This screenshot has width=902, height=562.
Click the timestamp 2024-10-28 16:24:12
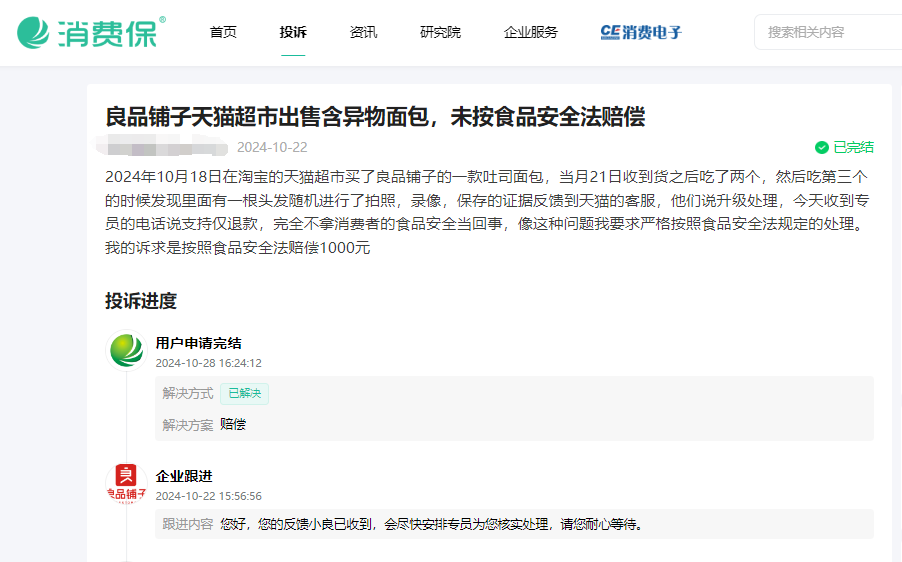pos(208,363)
